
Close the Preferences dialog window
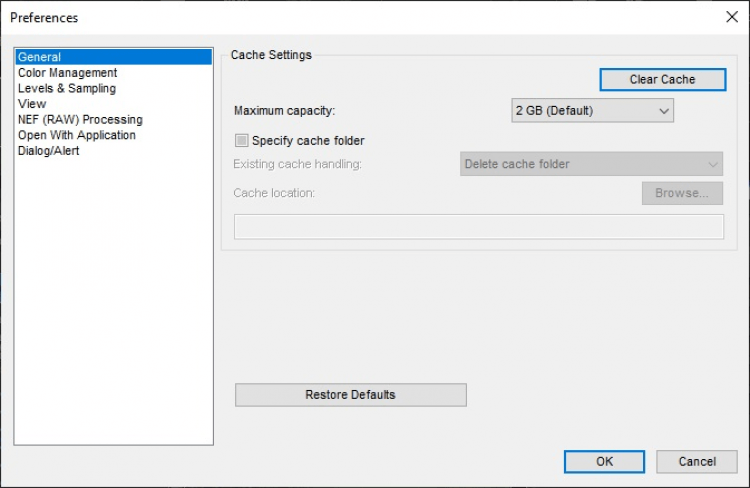731,17
